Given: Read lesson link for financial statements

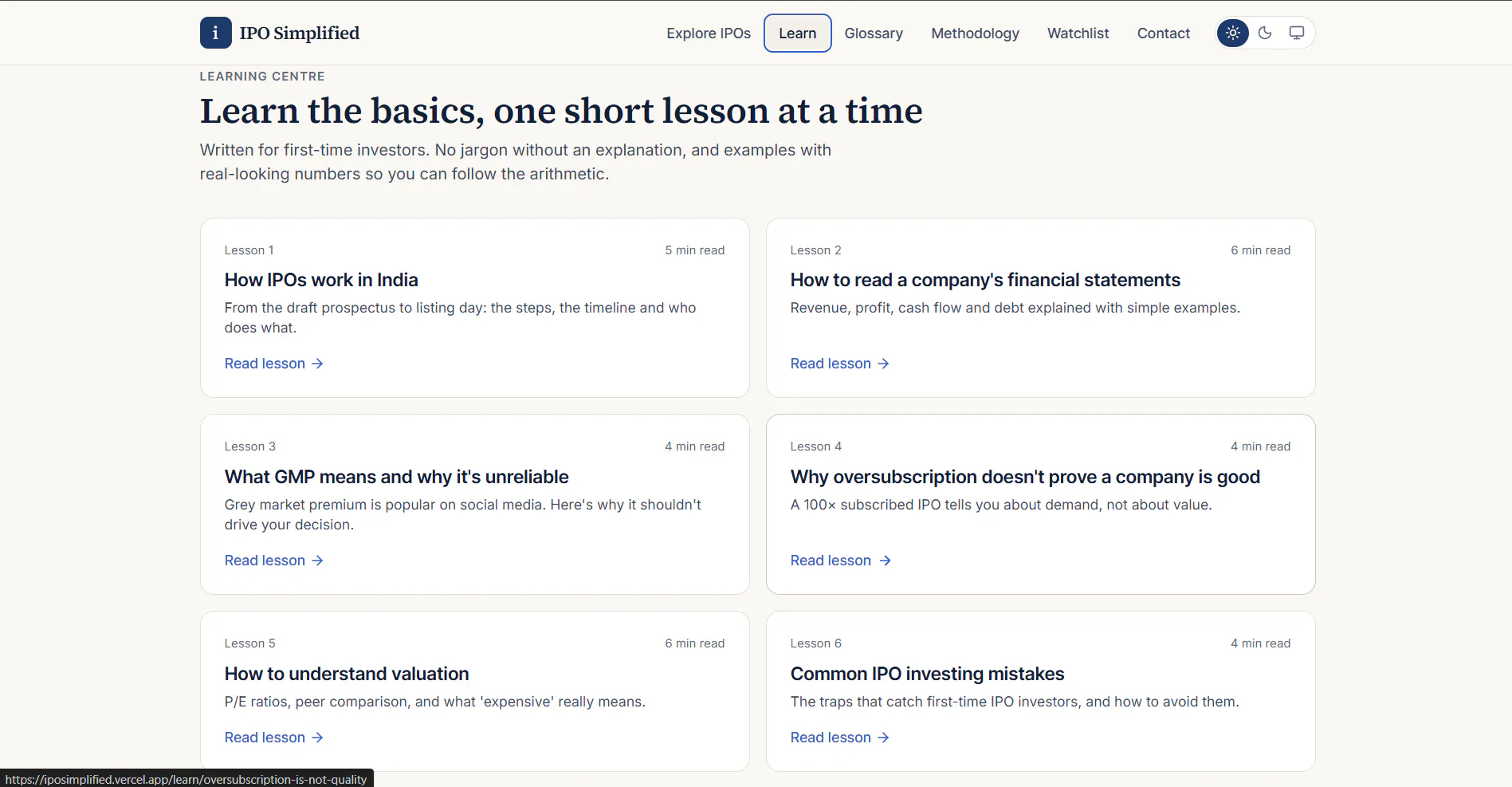Looking at the screenshot, I should pyautogui.click(x=840, y=364).
